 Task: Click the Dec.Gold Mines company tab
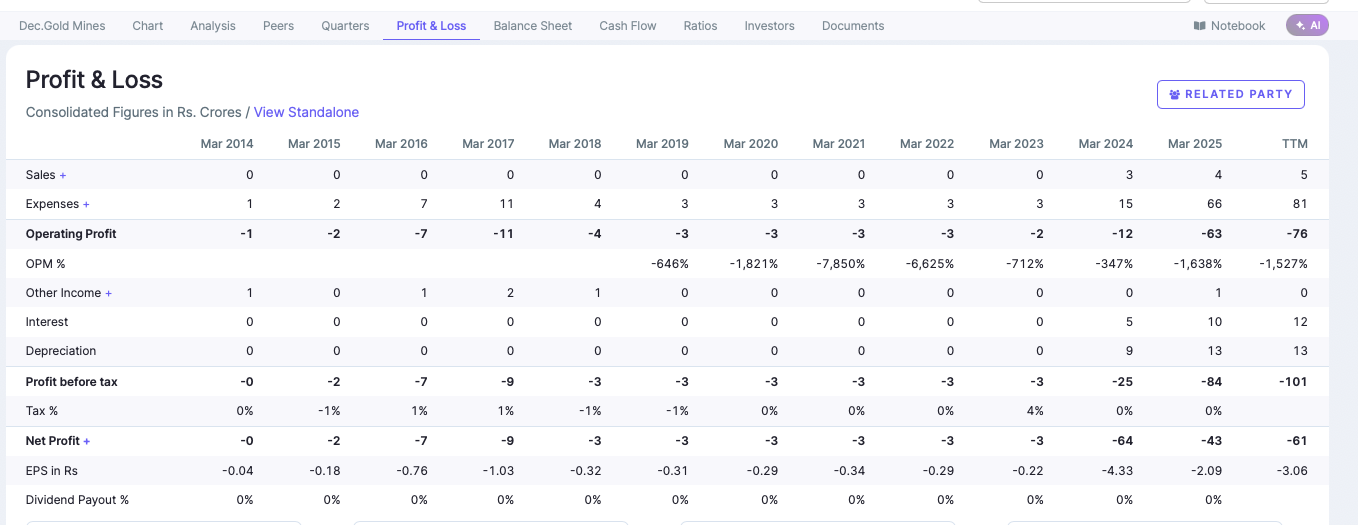click(62, 26)
